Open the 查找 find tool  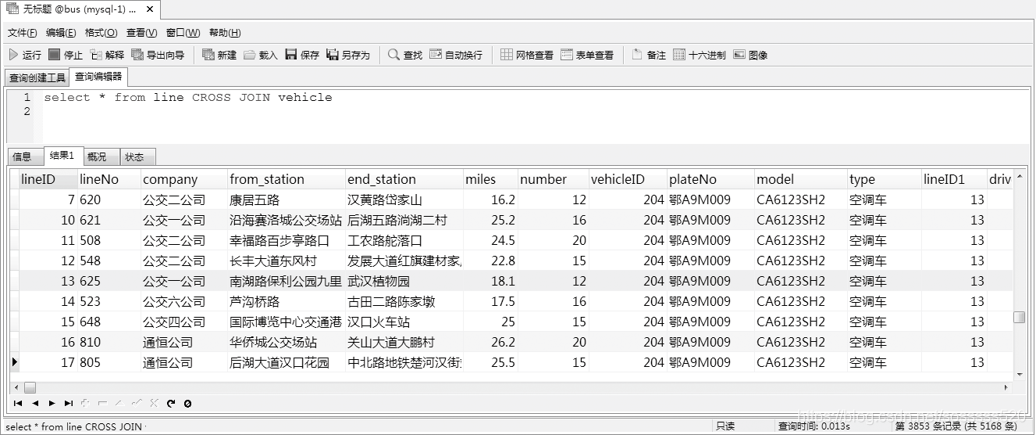point(404,55)
